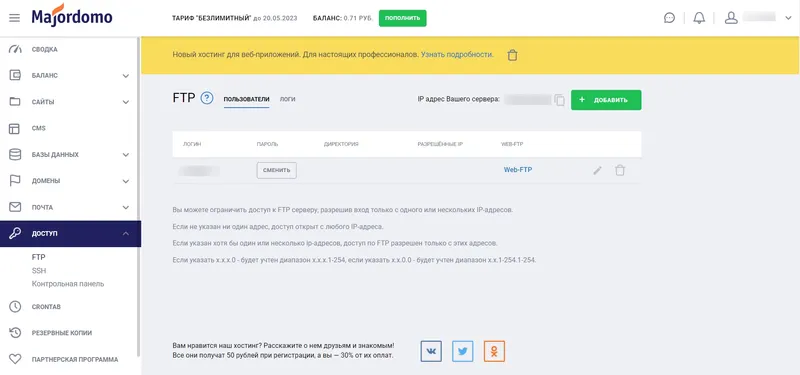Expand the Базы данных menu chevron

(x=126, y=155)
